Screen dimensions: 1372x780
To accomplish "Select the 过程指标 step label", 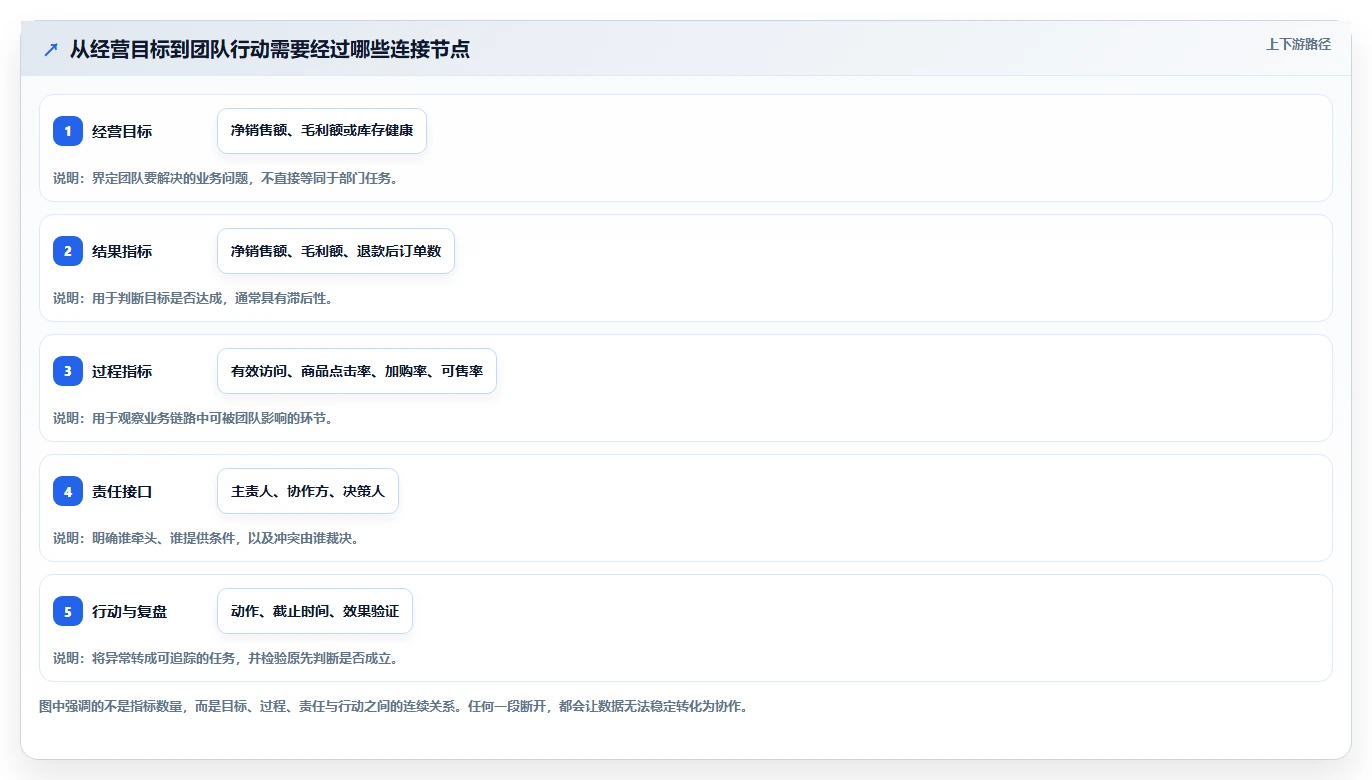I will [x=122, y=371].
